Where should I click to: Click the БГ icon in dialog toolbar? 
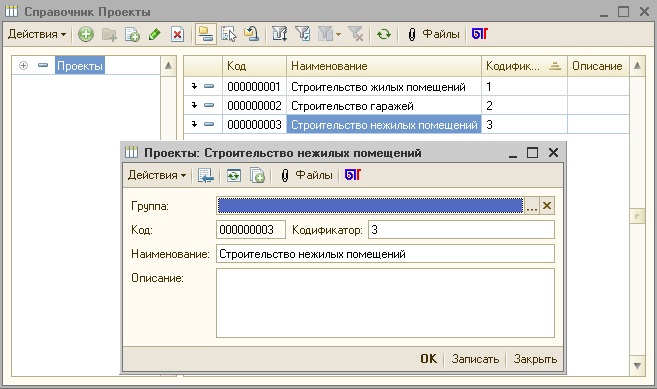(x=352, y=175)
